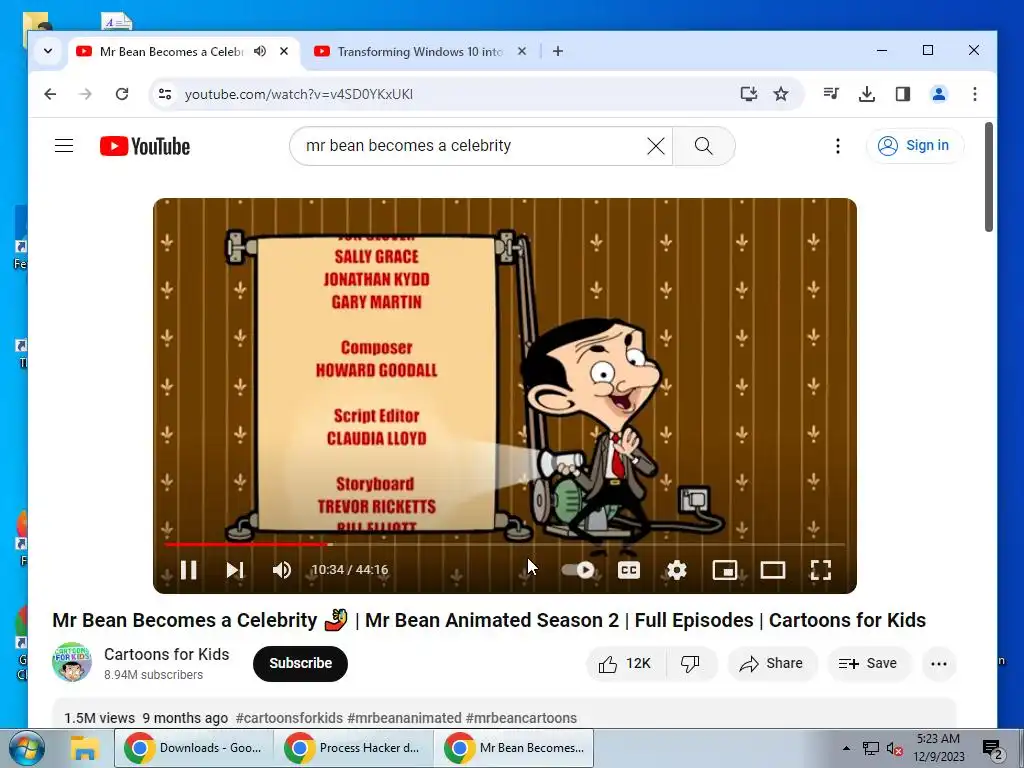The width and height of the screenshot is (1024, 768).
Task: Show hidden system tray icons
Action: (846, 748)
